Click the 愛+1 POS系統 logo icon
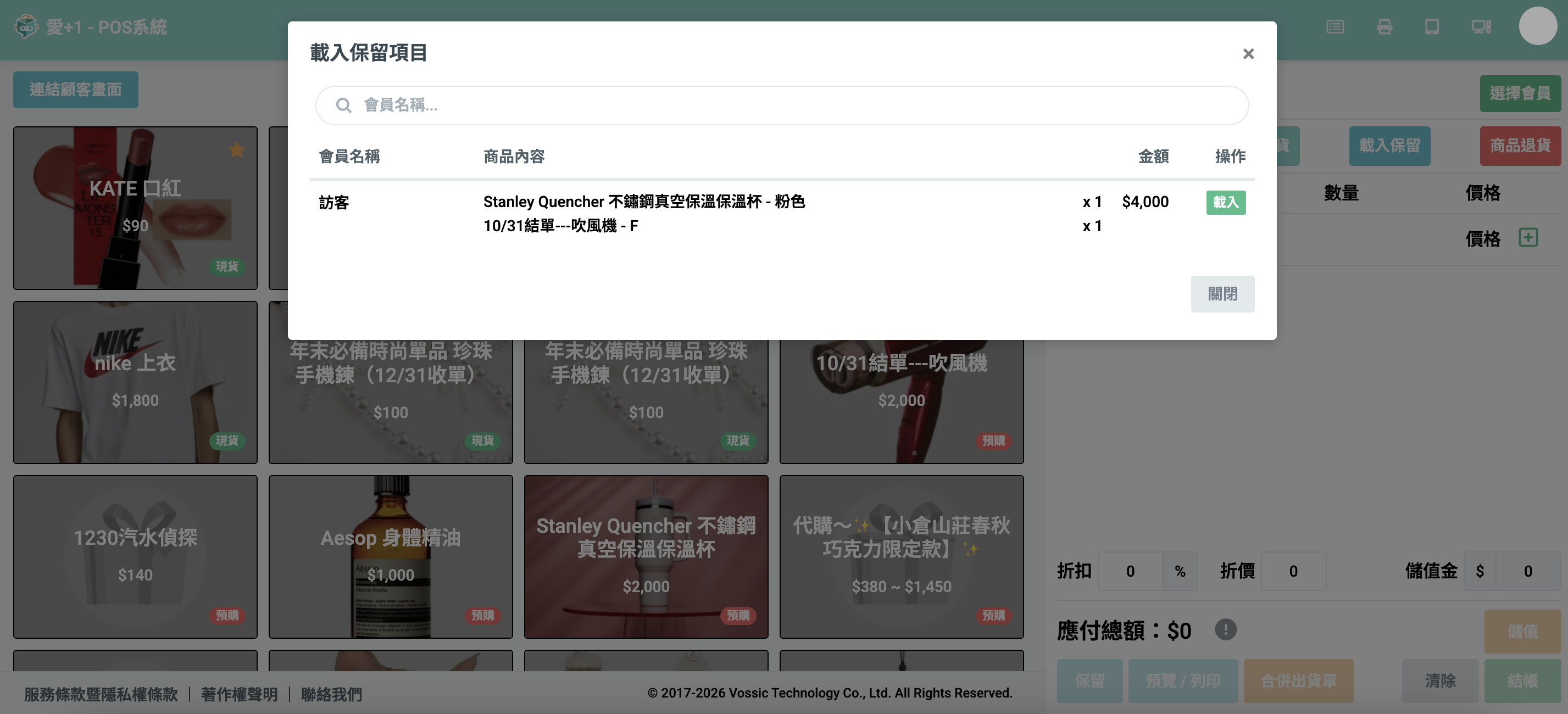Image resolution: width=1568 pixels, height=714 pixels. (26, 27)
